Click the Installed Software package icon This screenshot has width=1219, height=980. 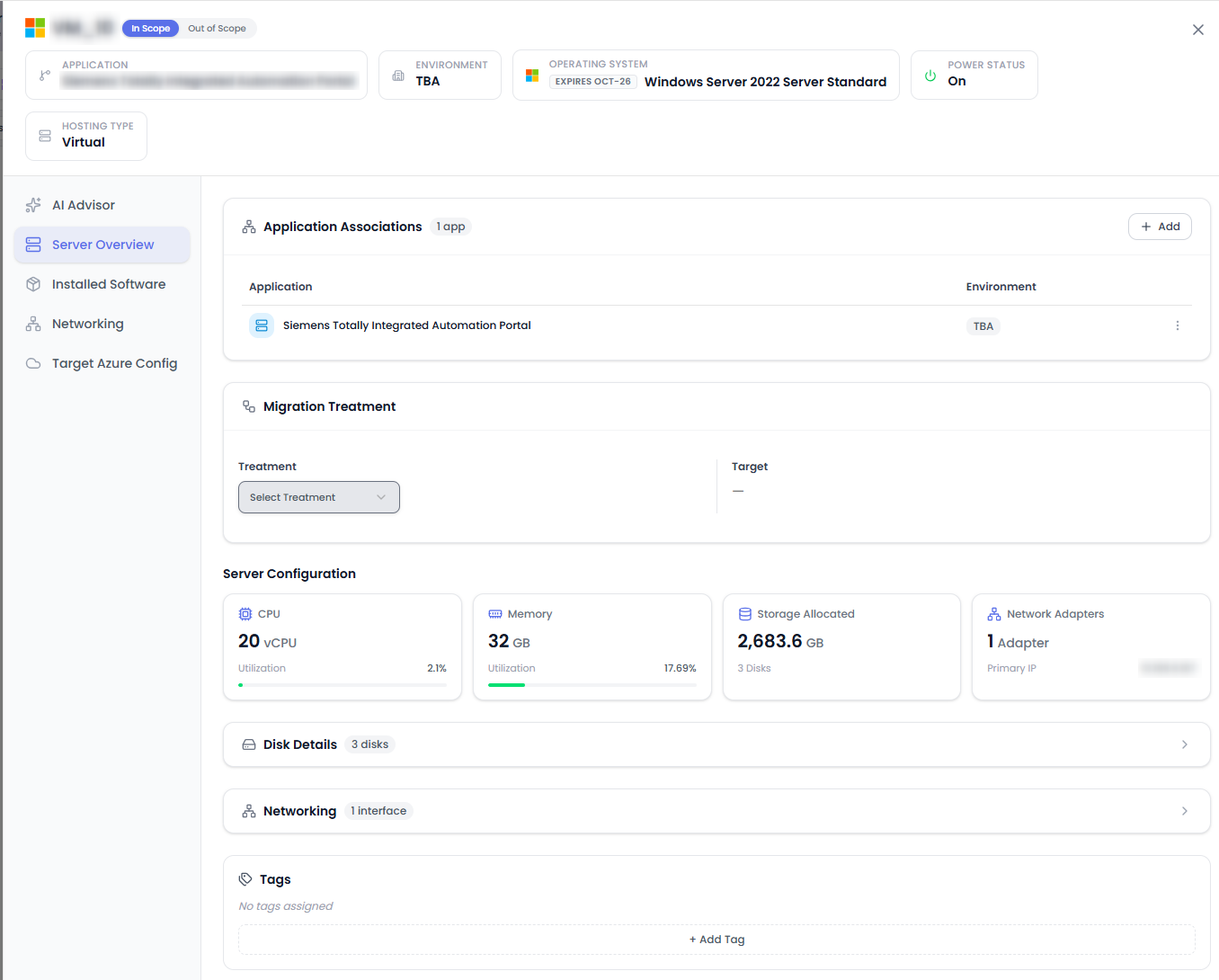click(x=33, y=284)
